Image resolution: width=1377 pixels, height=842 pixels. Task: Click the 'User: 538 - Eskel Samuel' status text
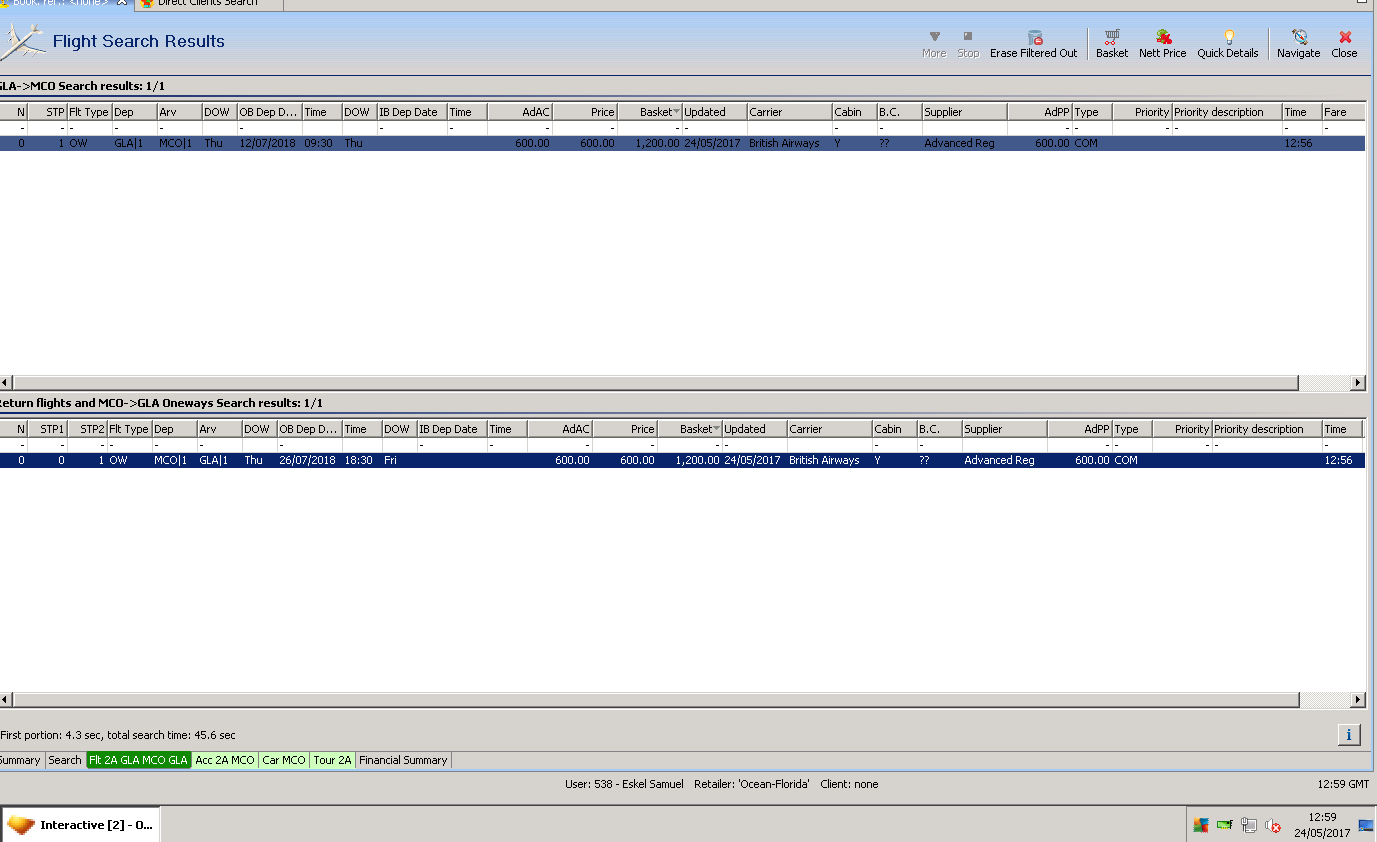coord(625,784)
